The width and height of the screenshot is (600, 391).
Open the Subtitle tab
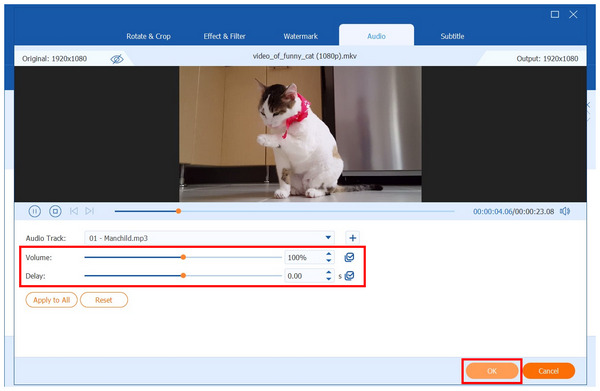pos(452,36)
